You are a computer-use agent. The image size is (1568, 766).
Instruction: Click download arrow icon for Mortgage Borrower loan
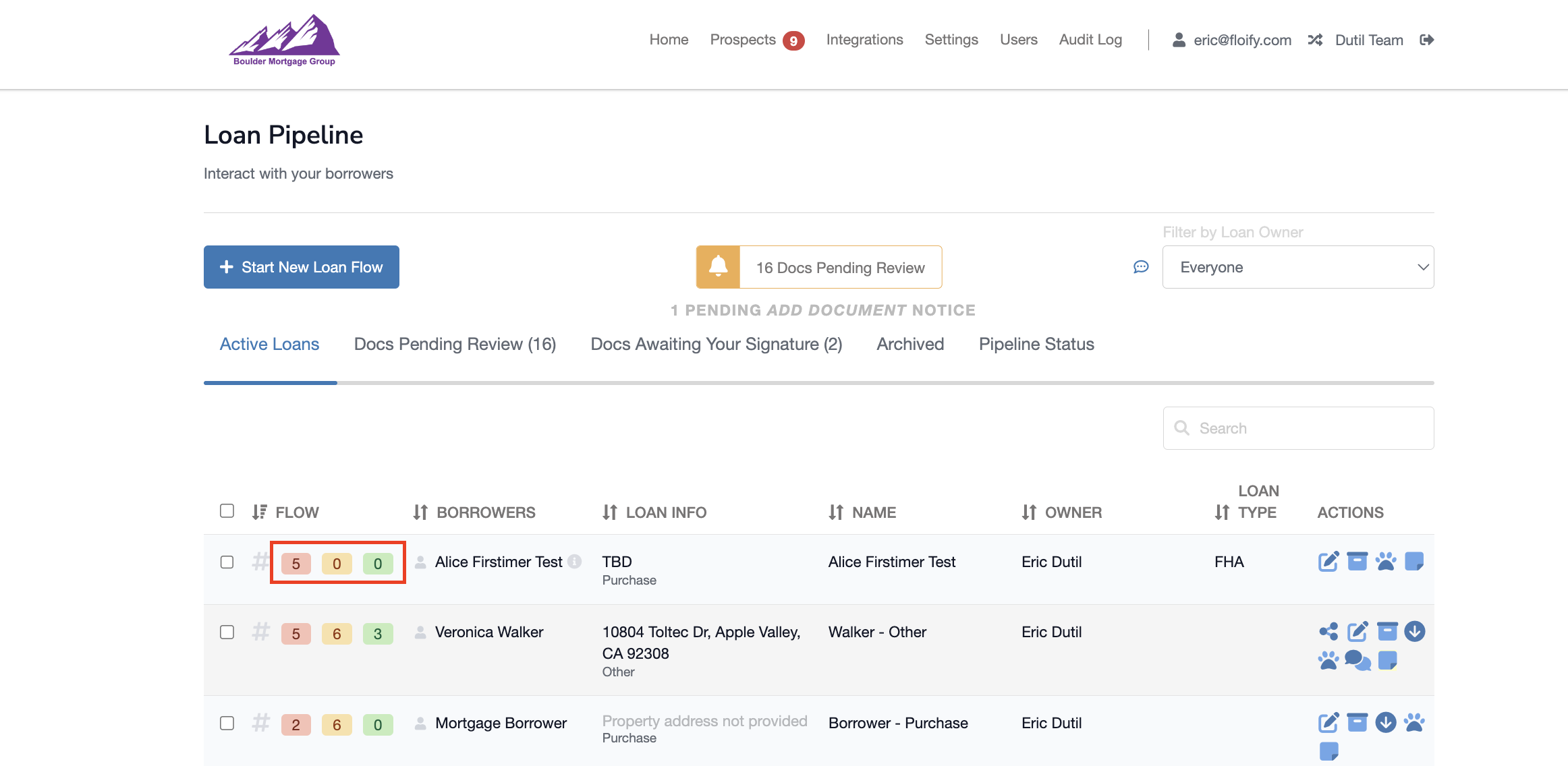tap(1386, 722)
